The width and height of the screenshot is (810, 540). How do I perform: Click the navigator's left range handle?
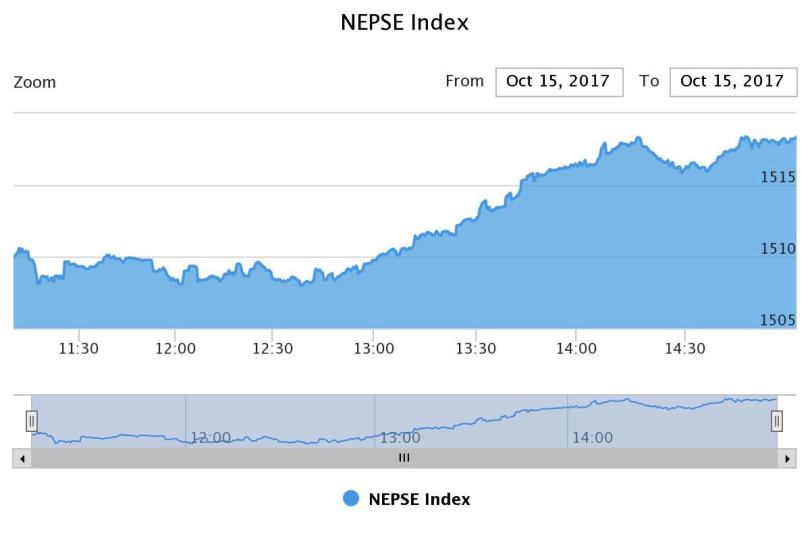click(x=32, y=421)
